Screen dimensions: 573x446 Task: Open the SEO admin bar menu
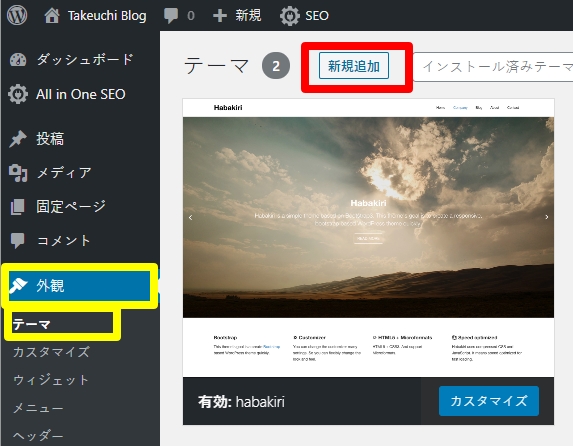tap(317, 16)
